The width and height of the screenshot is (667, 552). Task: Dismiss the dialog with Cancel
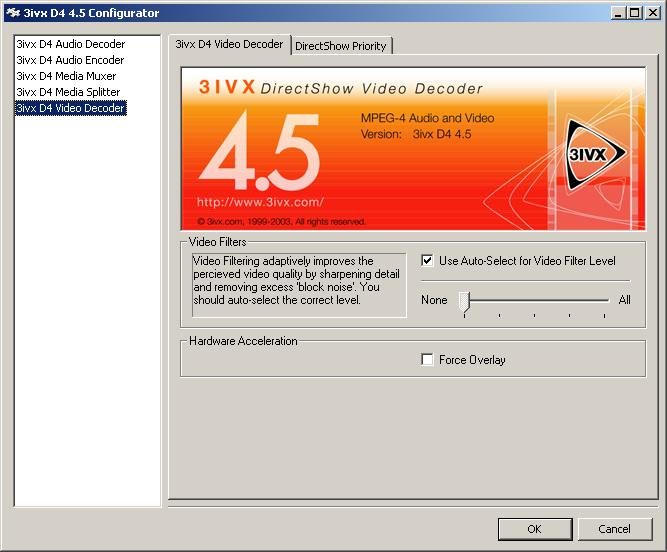pyautogui.click(x=615, y=529)
